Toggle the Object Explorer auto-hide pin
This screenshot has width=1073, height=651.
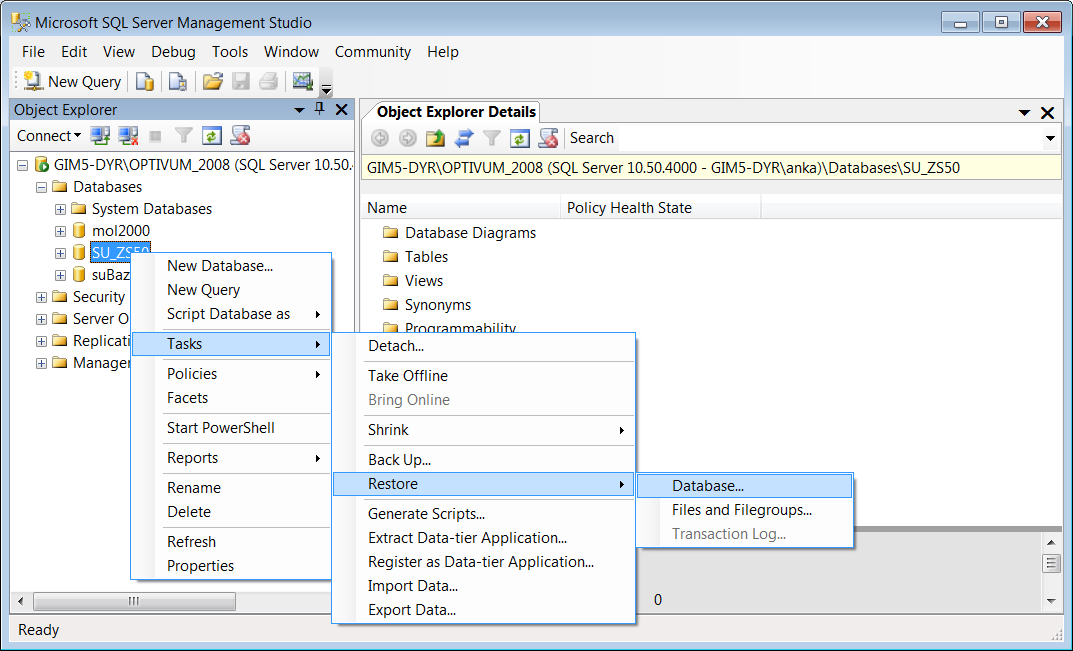(319, 109)
